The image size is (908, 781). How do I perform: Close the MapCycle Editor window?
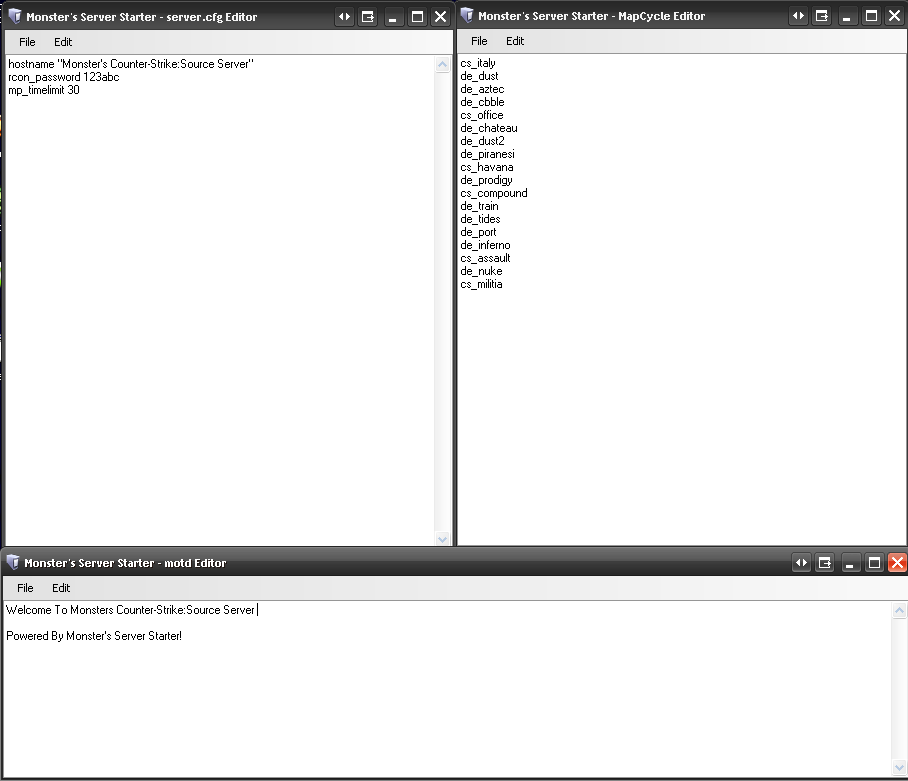click(x=895, y=16)
